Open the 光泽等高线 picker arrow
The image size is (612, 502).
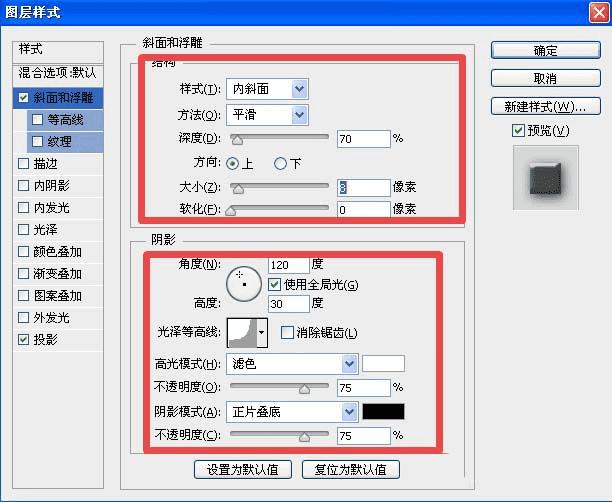point(262,333)
